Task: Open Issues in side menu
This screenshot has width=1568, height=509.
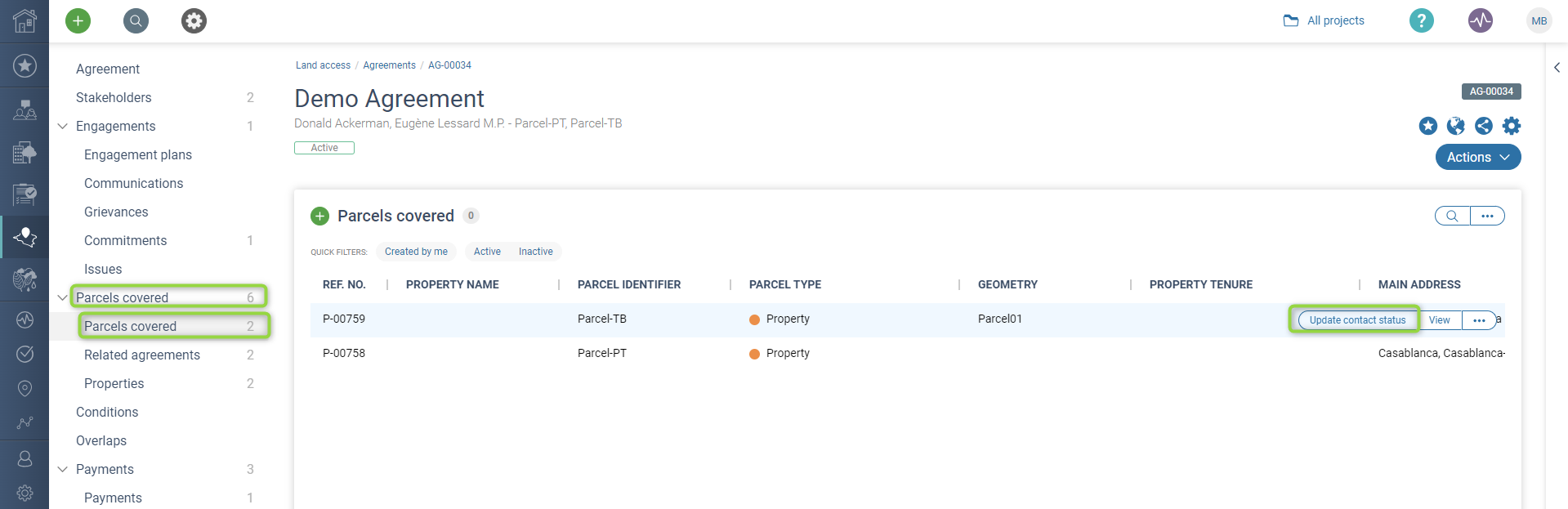Action: [x=103, y=269]
